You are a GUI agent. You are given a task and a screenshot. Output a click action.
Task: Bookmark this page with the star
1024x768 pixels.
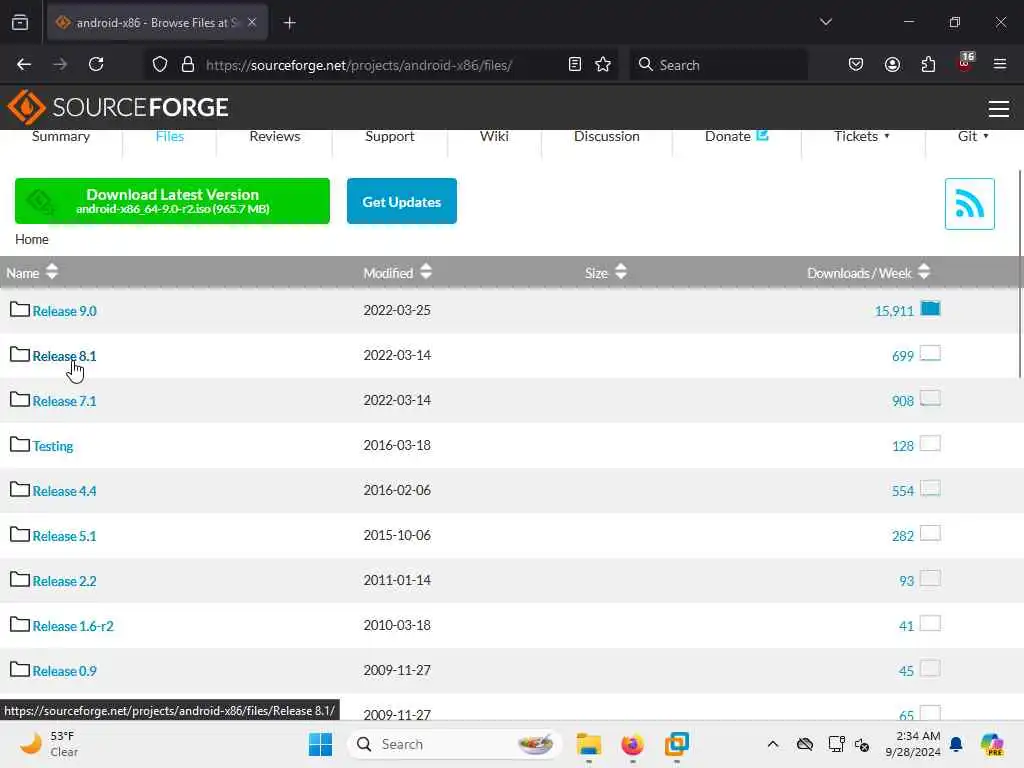coord(603,64)
